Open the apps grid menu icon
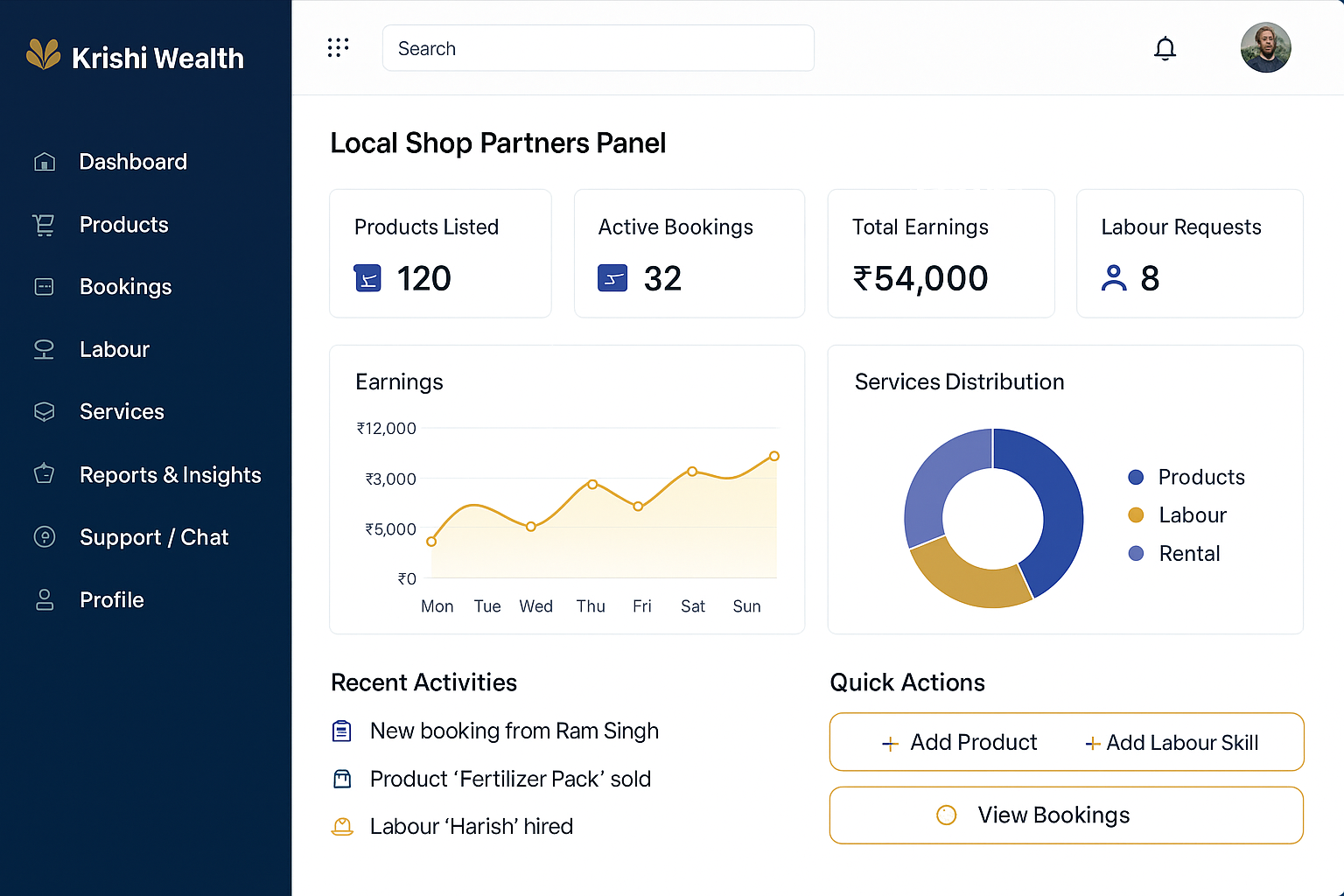 [338, 48]
